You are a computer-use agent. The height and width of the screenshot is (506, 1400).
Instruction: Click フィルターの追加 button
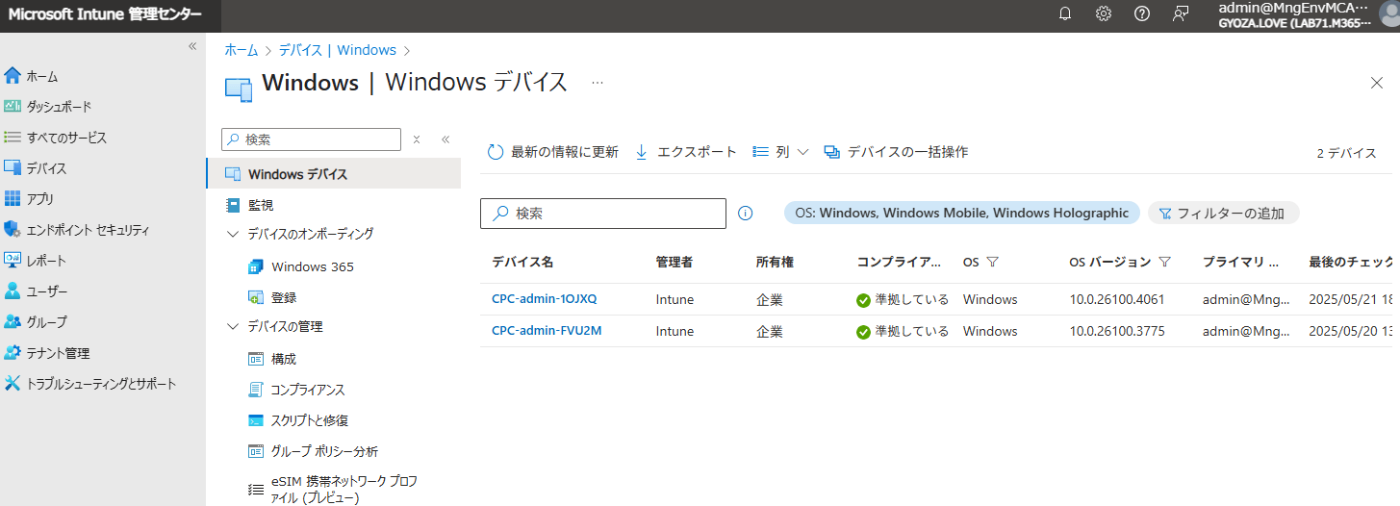pos(1223,213)
